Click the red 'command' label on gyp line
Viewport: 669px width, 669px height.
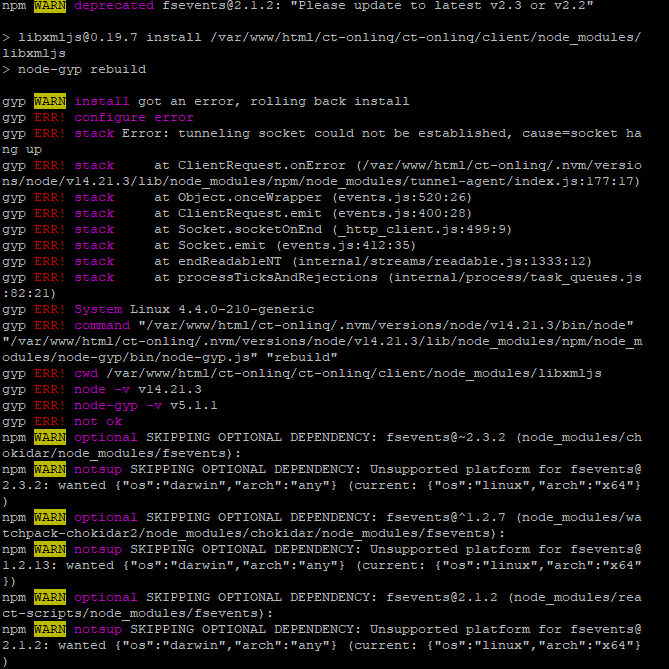pyautogui.click(x=102, y=325)
